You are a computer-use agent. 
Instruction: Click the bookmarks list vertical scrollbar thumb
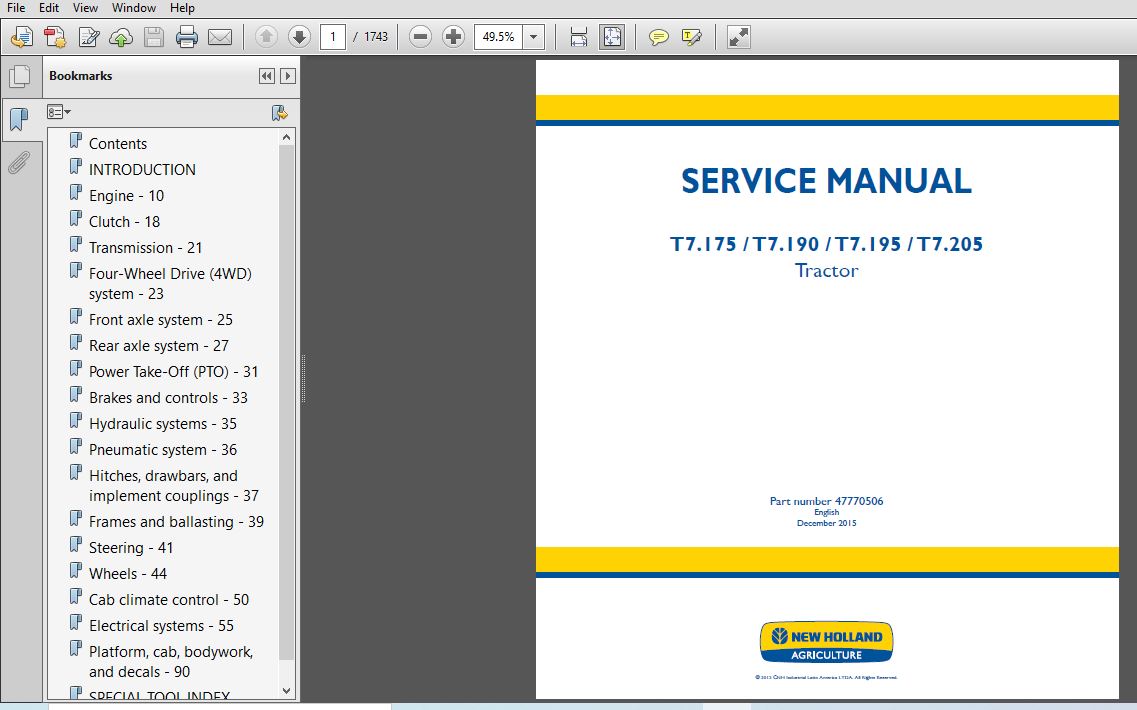coord(286,403)
